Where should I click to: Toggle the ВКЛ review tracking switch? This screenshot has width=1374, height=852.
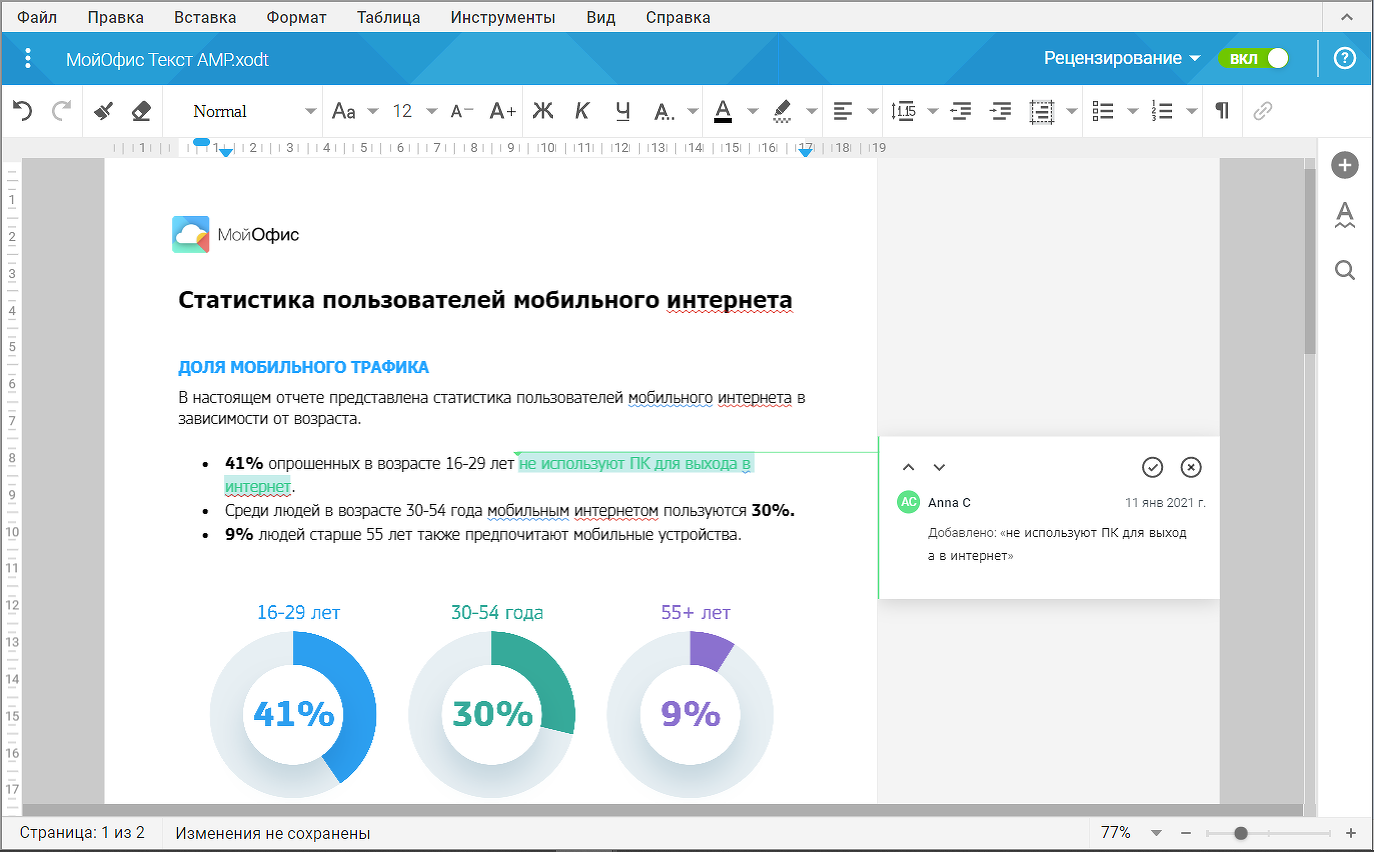1254,58
